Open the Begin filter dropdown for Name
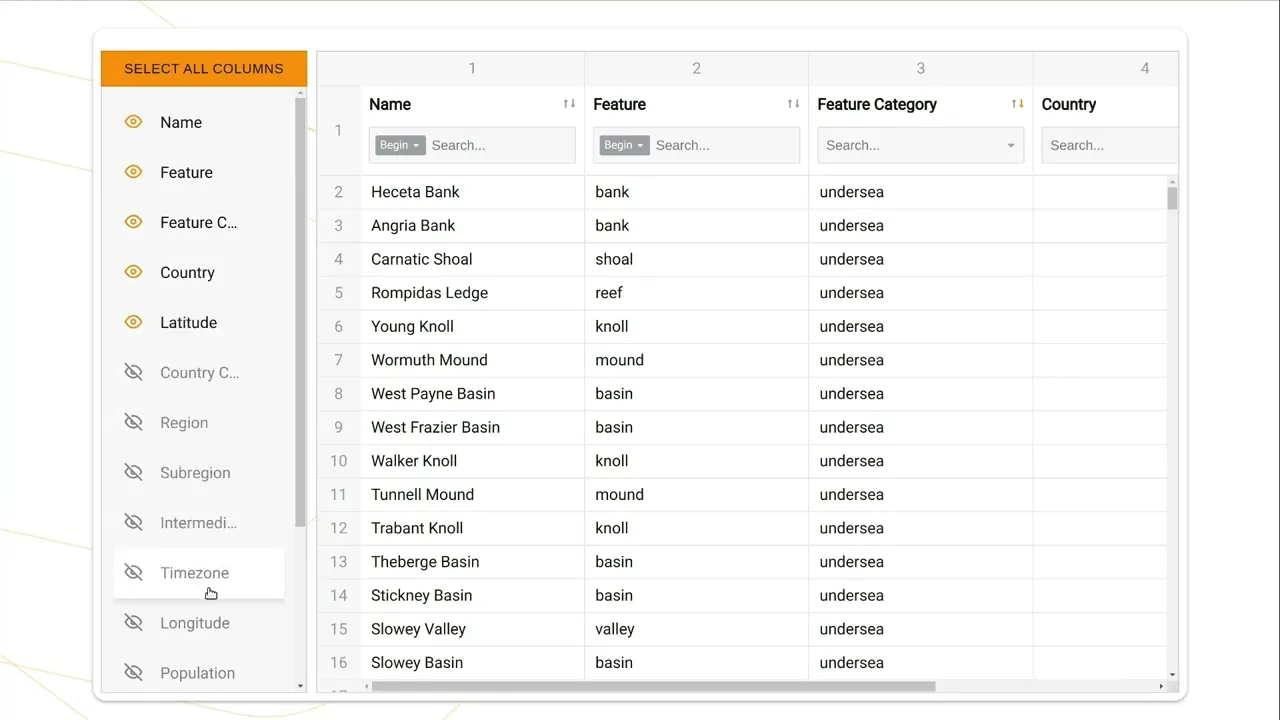Screen dimensions: 1280x720 [400, 145]
